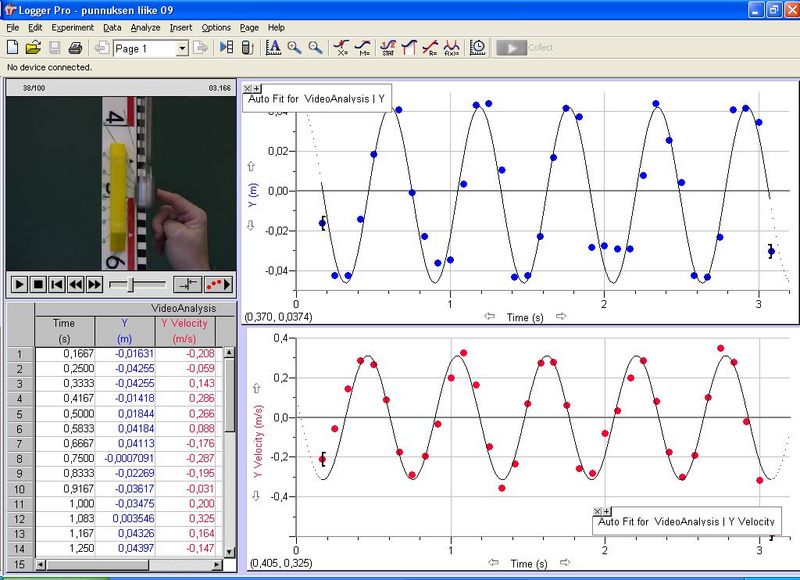This screenshot has height=580, width=800.
Task: Play the video
Action: 19,284
